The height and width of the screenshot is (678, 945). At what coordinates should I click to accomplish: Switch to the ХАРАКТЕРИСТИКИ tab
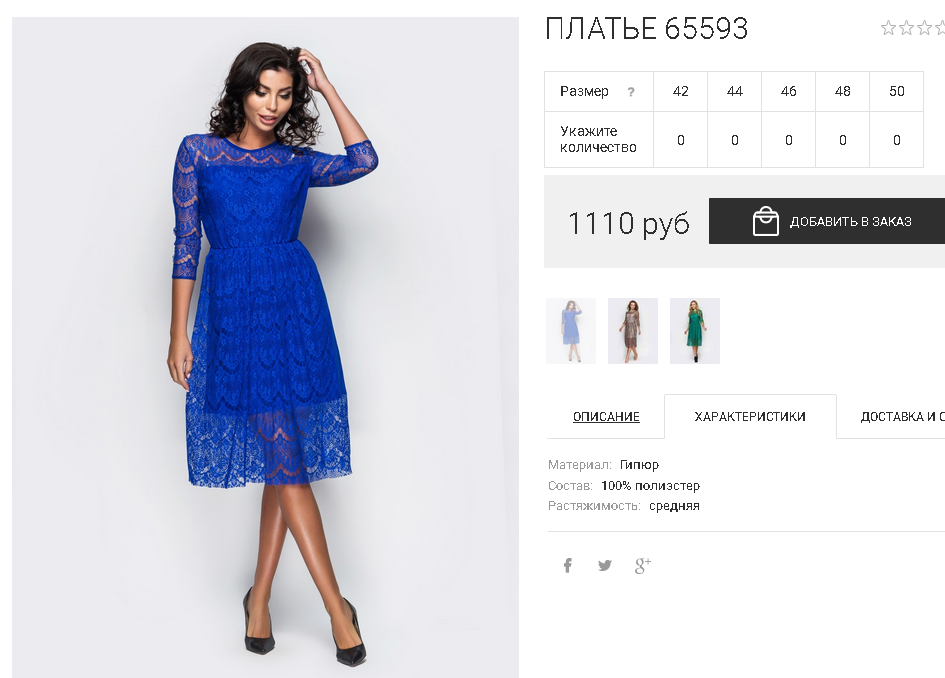point(750,416)
